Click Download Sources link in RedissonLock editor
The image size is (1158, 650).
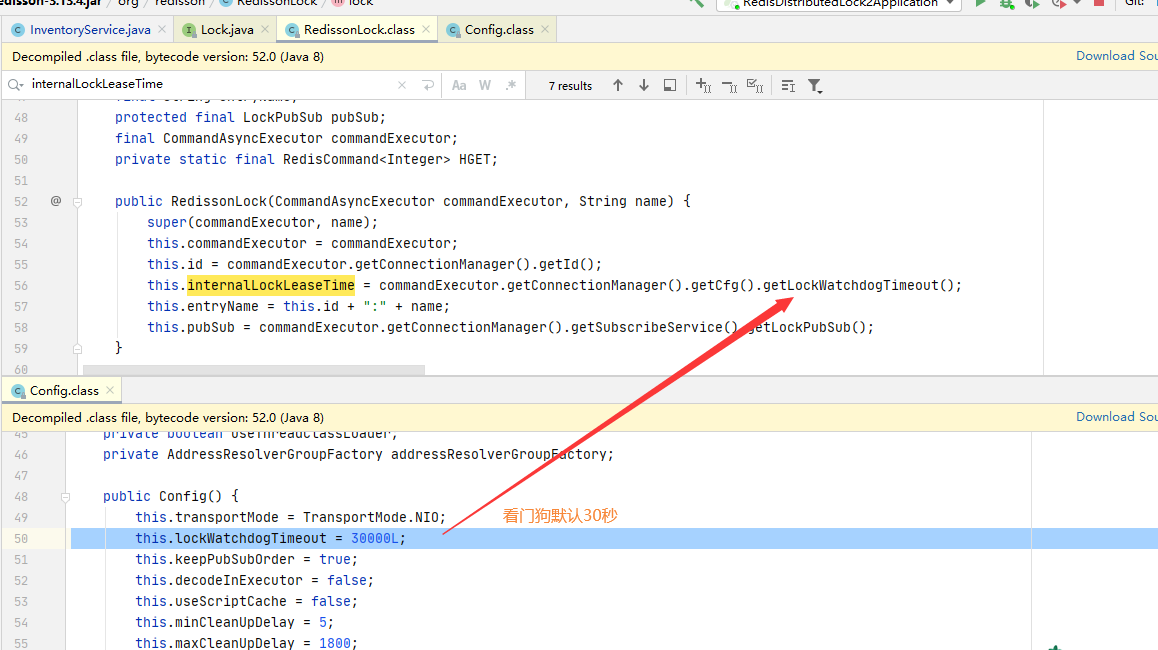[1117, 56]
